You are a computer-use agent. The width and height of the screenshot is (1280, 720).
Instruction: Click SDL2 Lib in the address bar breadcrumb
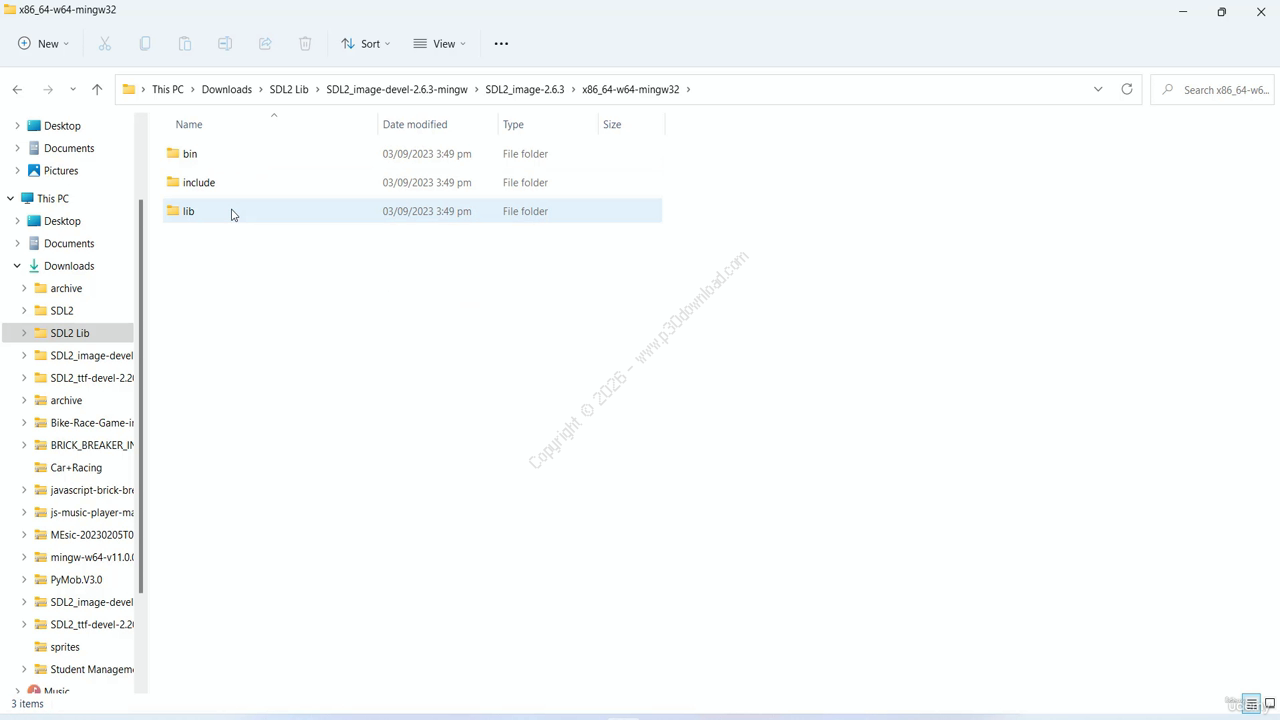[x=289, y=89]
